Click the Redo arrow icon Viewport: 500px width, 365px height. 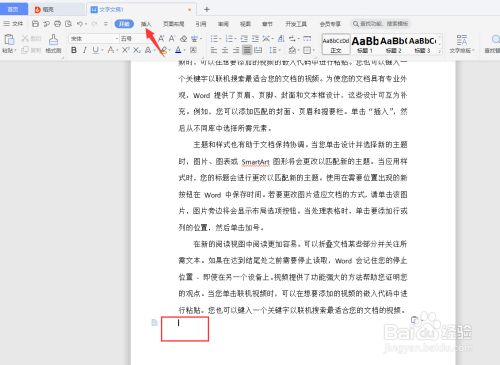pos(94,24)
